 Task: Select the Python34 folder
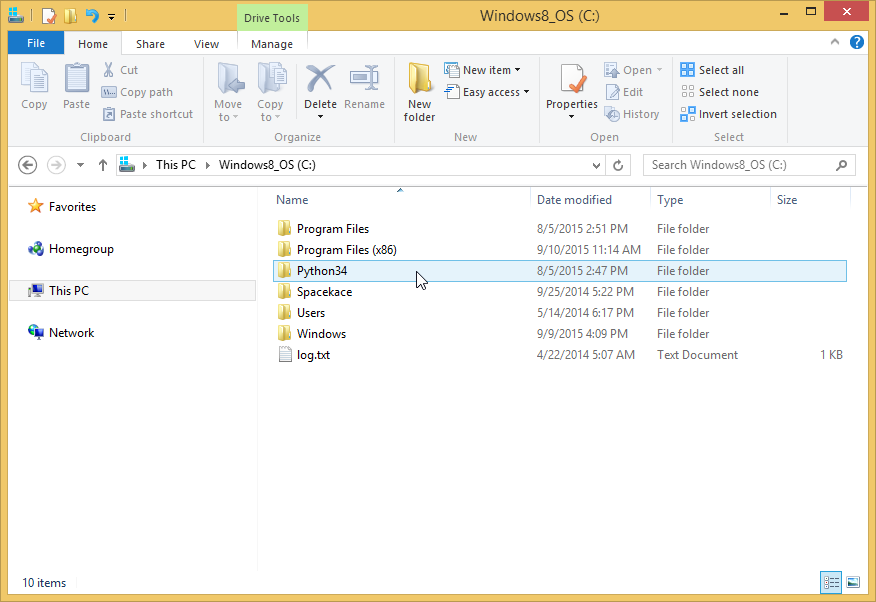coord(559,271)
